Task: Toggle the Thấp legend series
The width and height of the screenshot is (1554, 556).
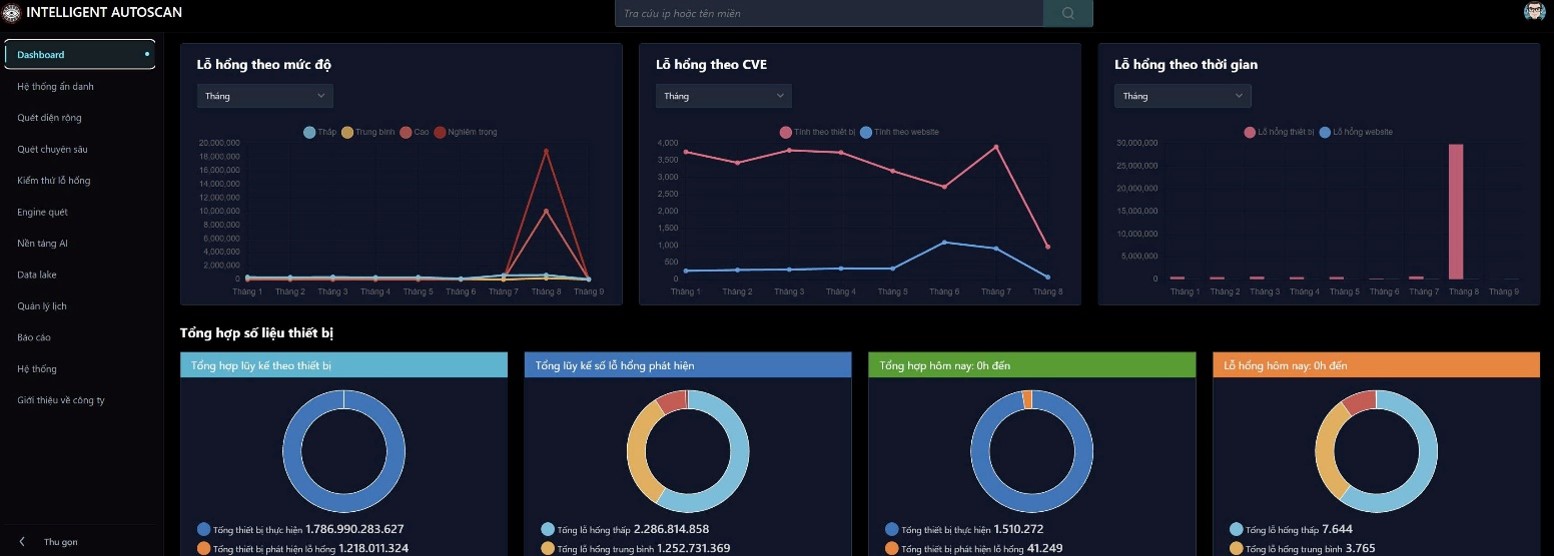Action: pyautogui.click(x=320, y=132)
